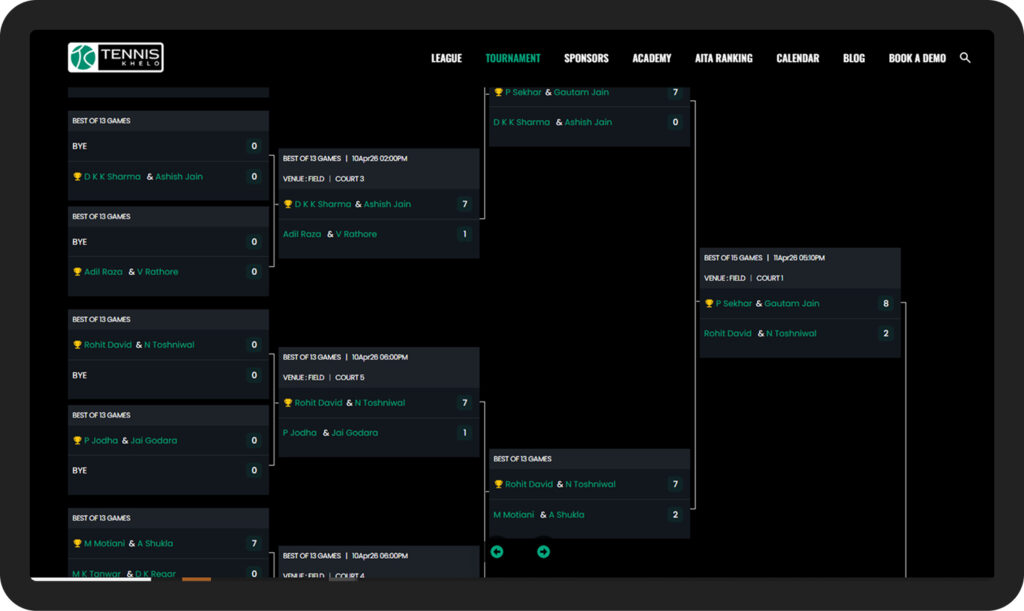Select score 2 for Rohit David in Court 1

click(886, 333)
